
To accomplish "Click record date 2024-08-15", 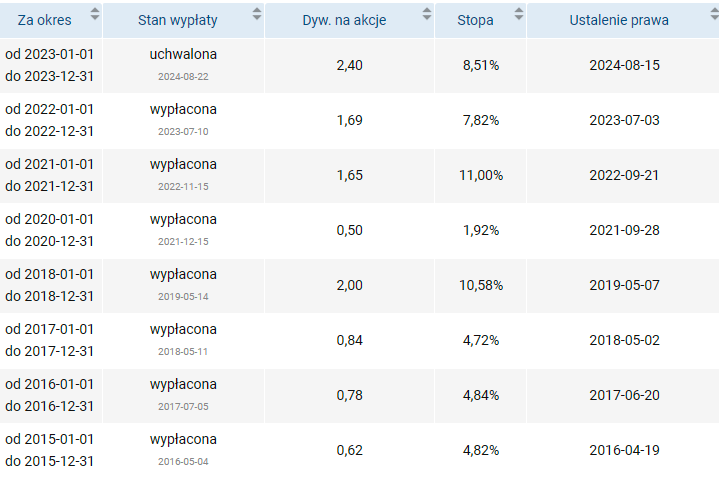I will click(x=625, y=65).
